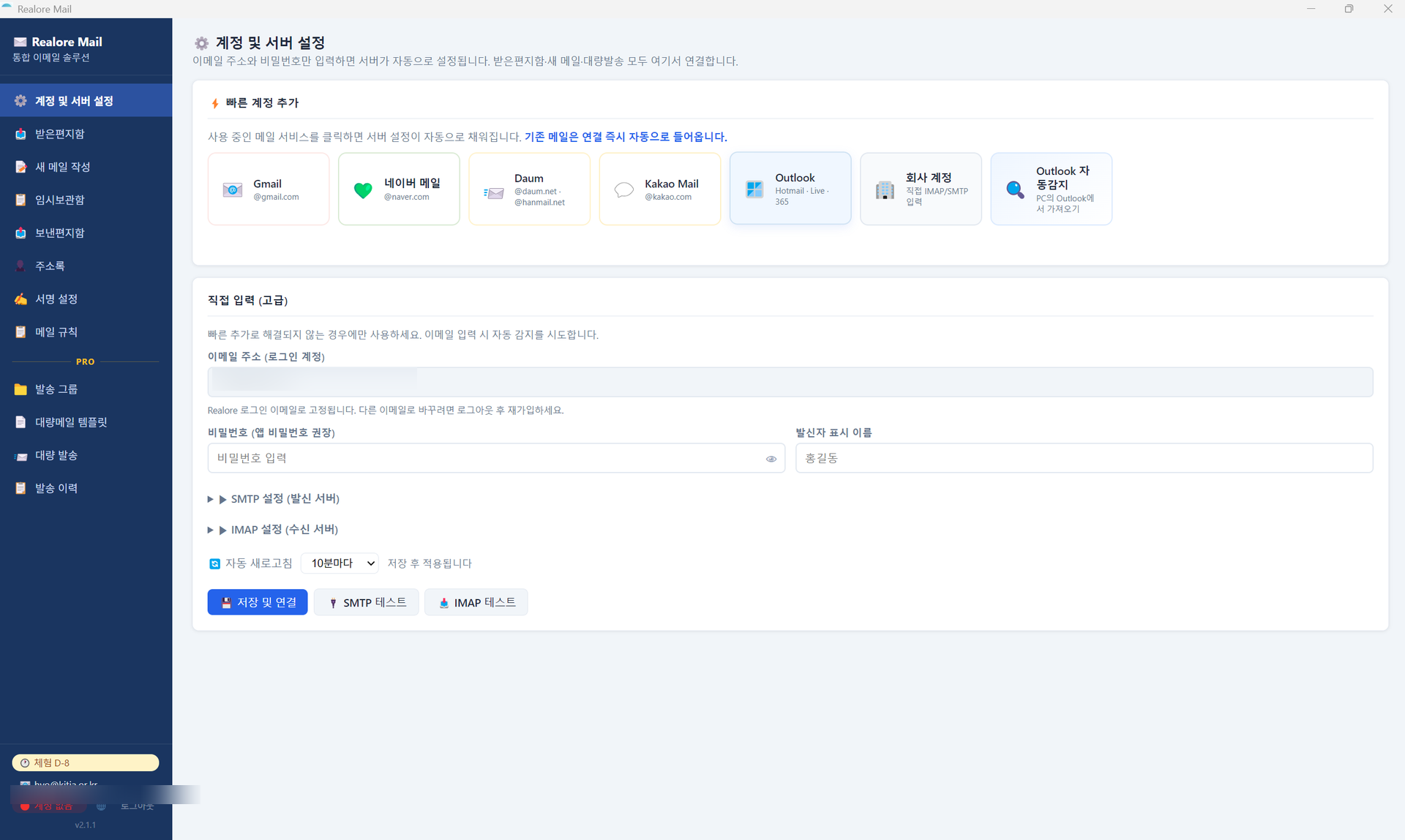The height and width of the screenshot is (840, 1405).
Task: Click the 메일 규칙 clipboard icon
Action: point(20,331)
